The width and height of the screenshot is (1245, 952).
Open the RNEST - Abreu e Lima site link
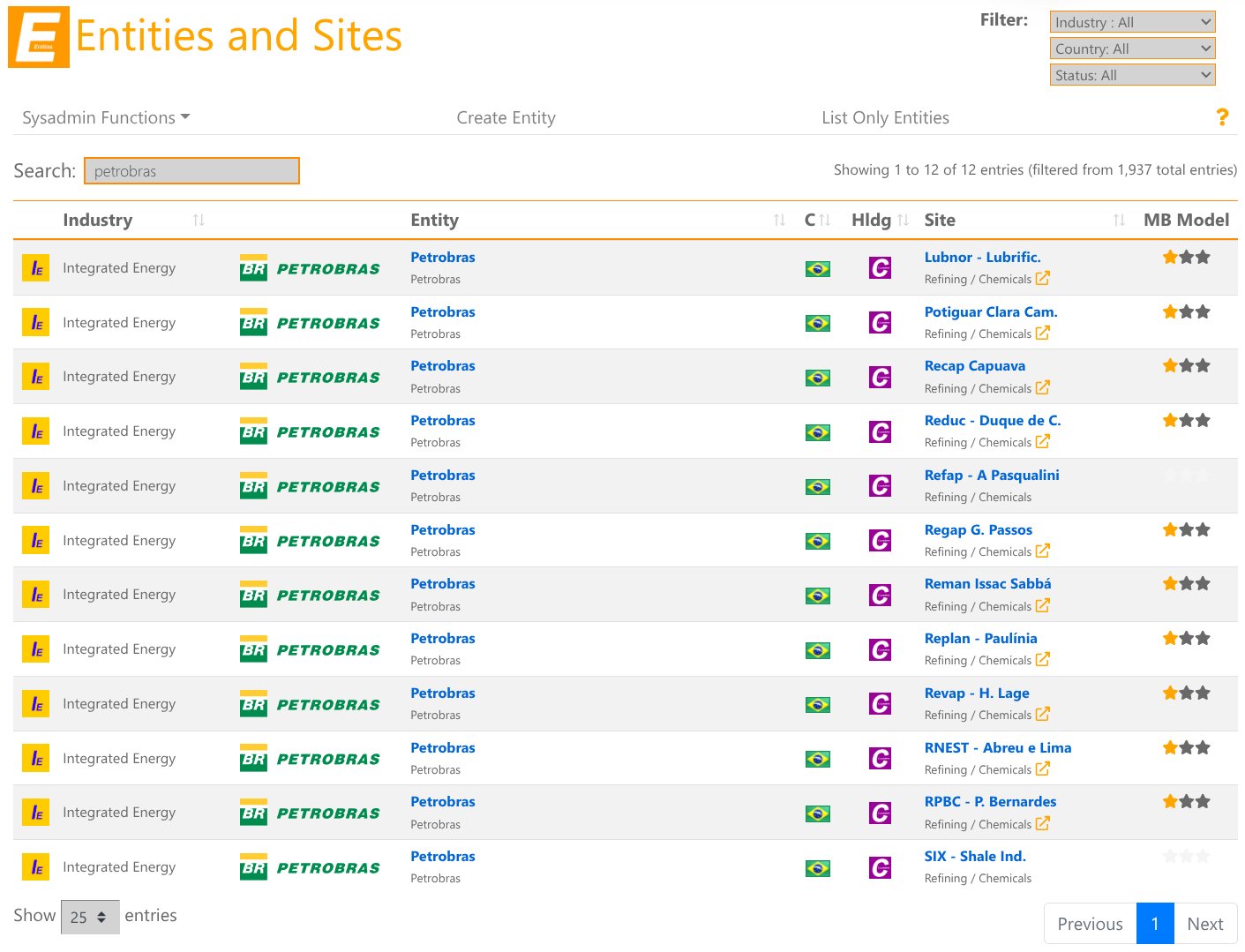pyautogui.click(x=998, y=747)
